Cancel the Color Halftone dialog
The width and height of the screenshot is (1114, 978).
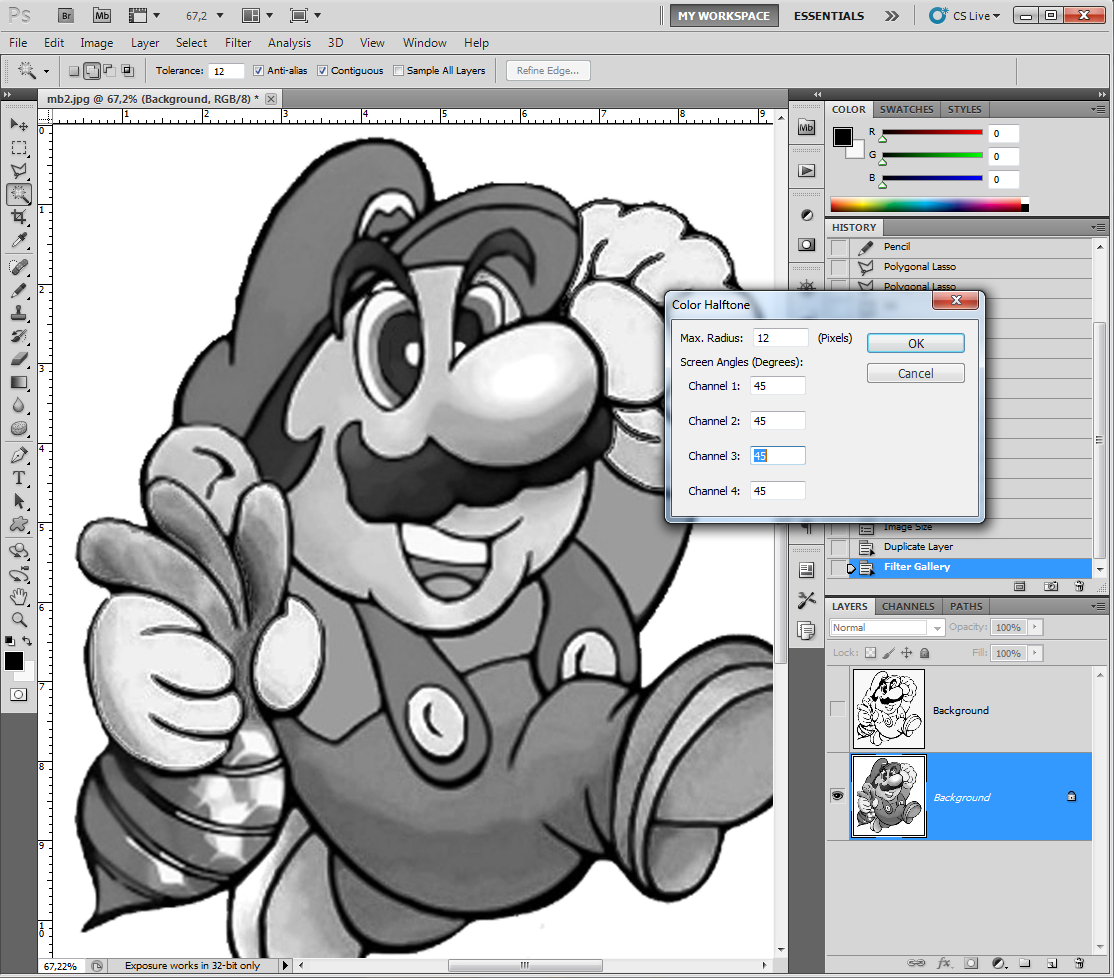pos(915,373)
